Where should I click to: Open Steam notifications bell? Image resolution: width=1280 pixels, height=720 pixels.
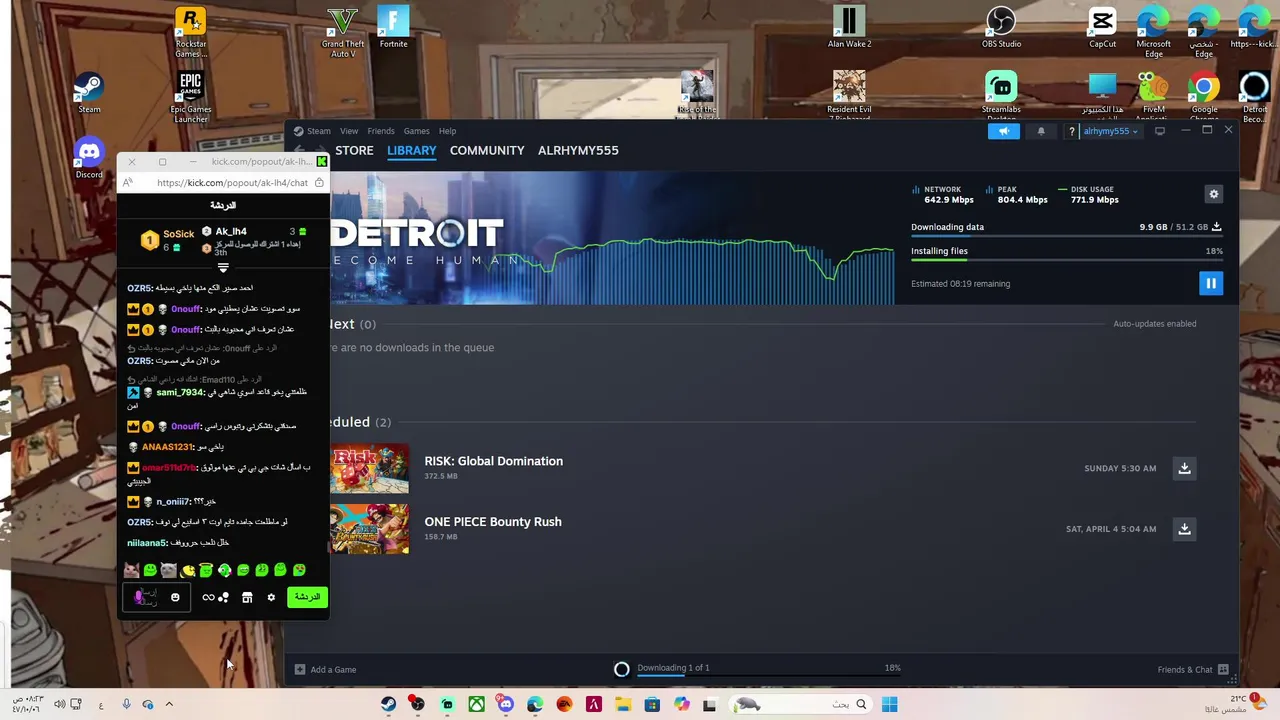pos(1040,131)
